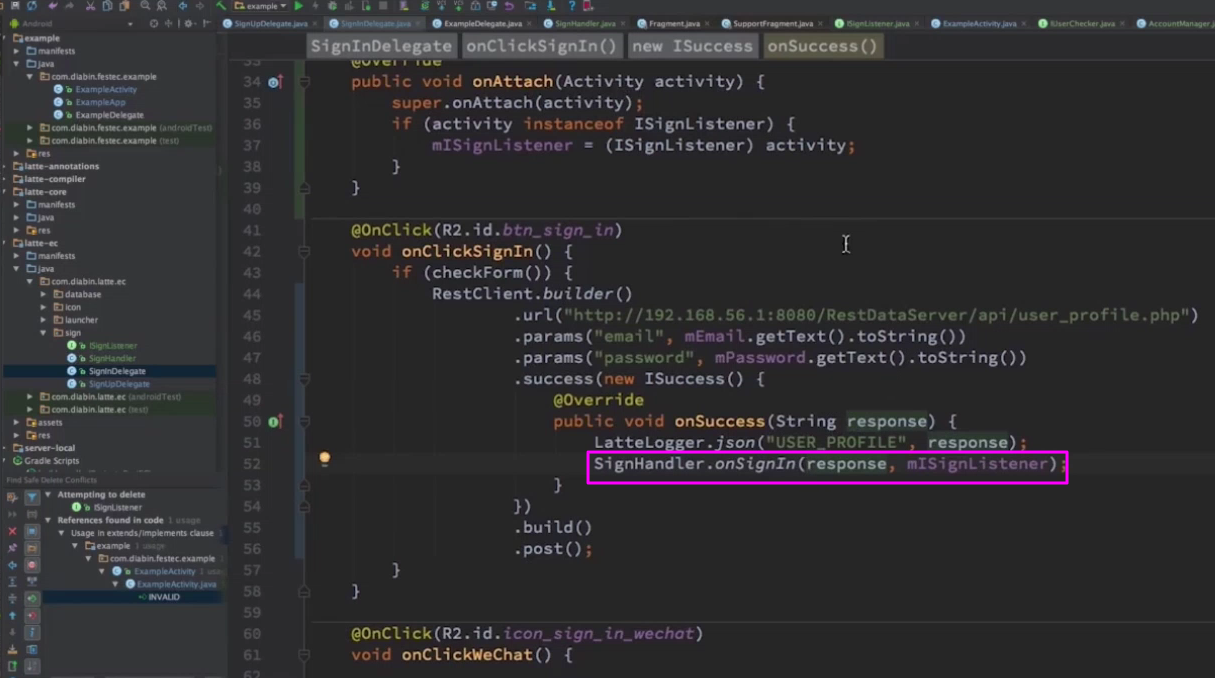Open the example run configuration dropdown

(x=261, y=6)
